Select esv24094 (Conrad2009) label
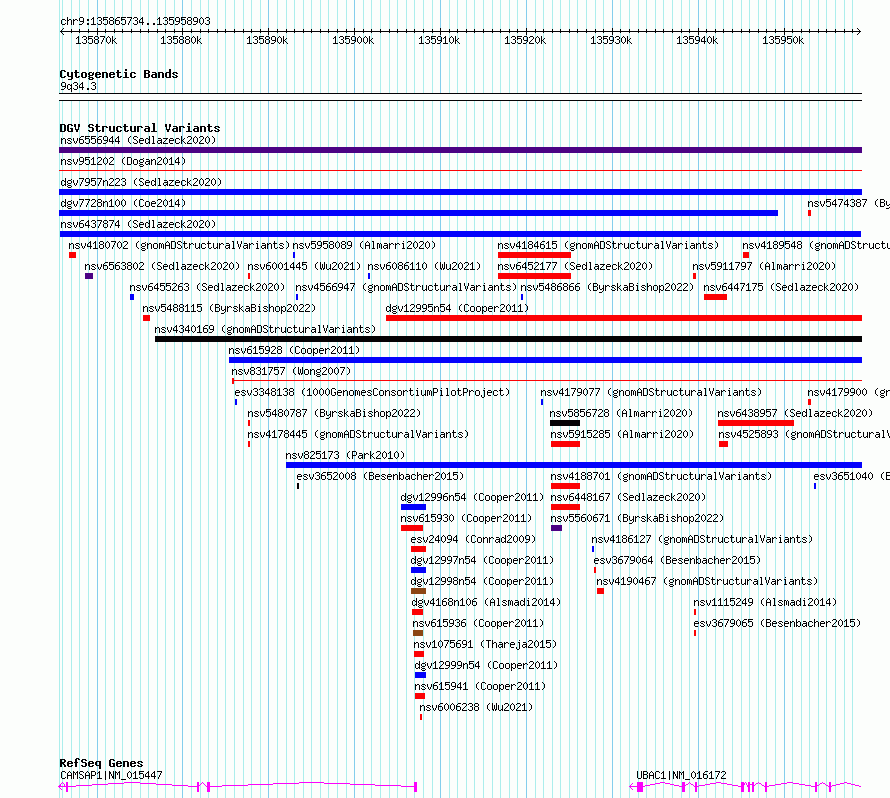Image resolution: width=890 pixels, height=798 pixels. (473, 539)
